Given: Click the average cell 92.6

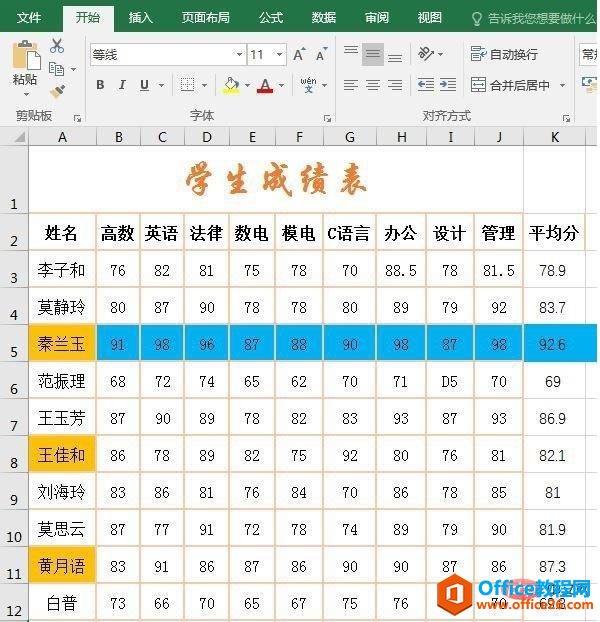Looking at the screenshot, I should point(554,344).
